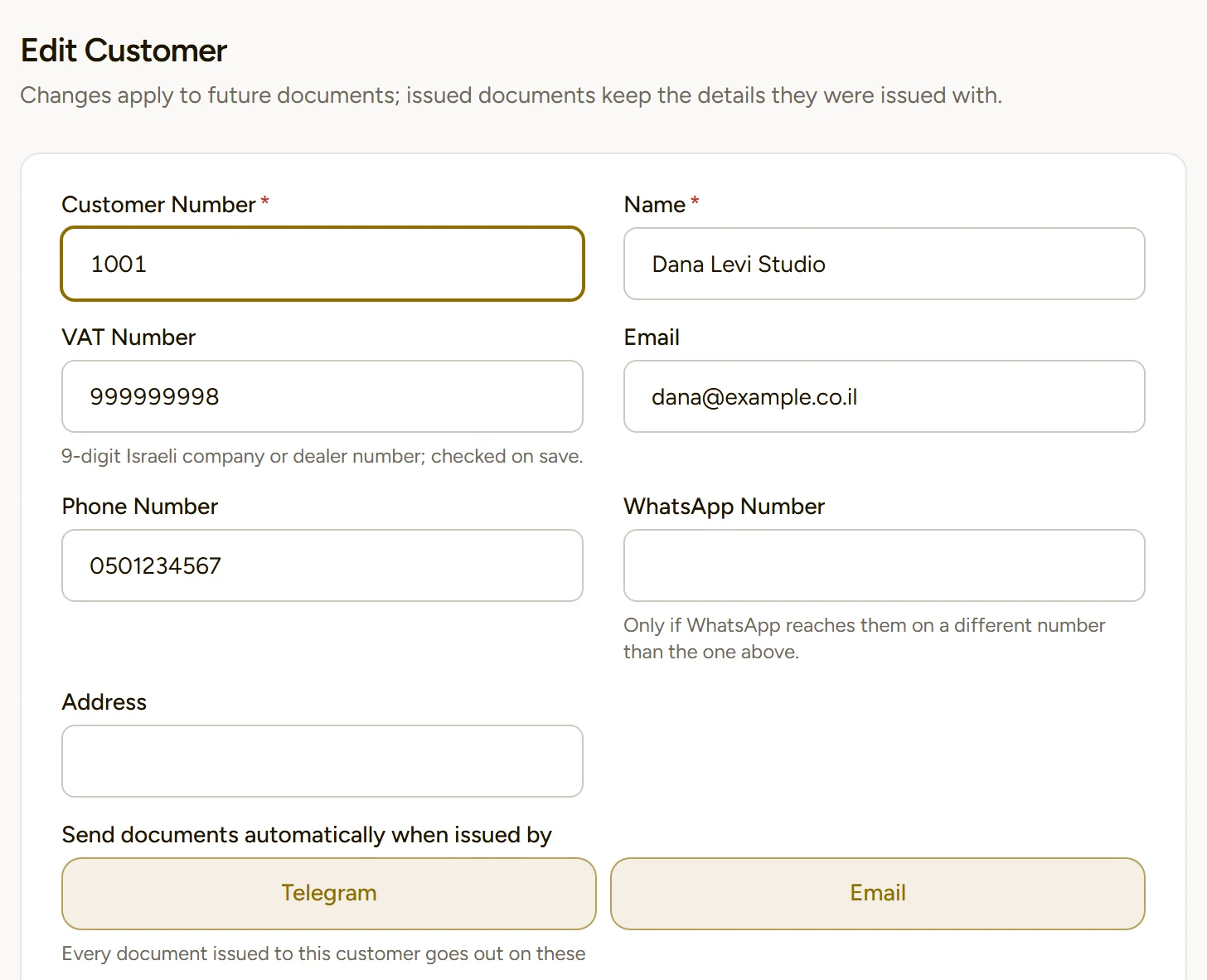Viewport: 1207px width, 980px height.
Task: Focus the Customer Number field containing 1001
Action: pyautogui.click(x=322, y=264)
